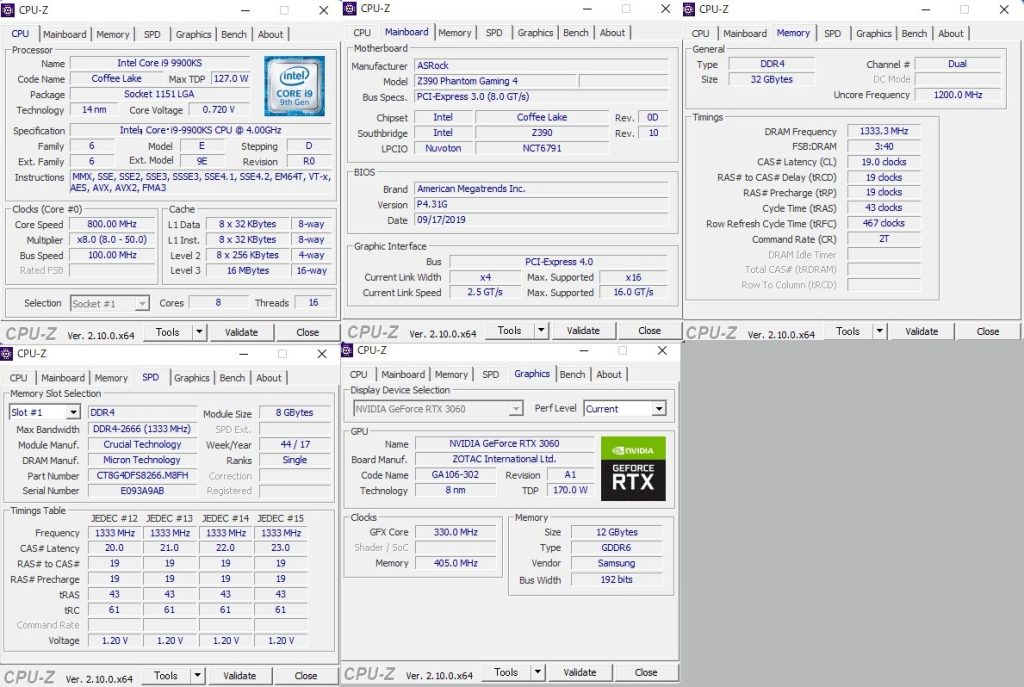Click Validate button in Mainboard window
The image size is (1024, 687).
click(583, 330)
